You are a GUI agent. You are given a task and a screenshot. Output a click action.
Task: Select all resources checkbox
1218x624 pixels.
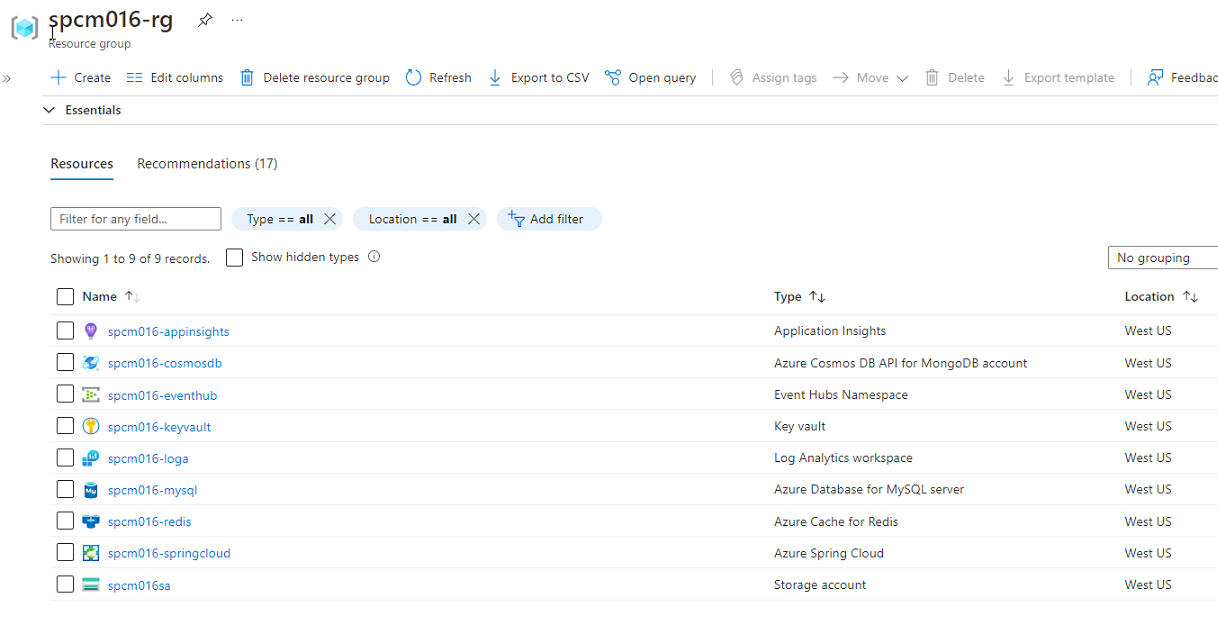pyautogui.click(x=65, y=297)
